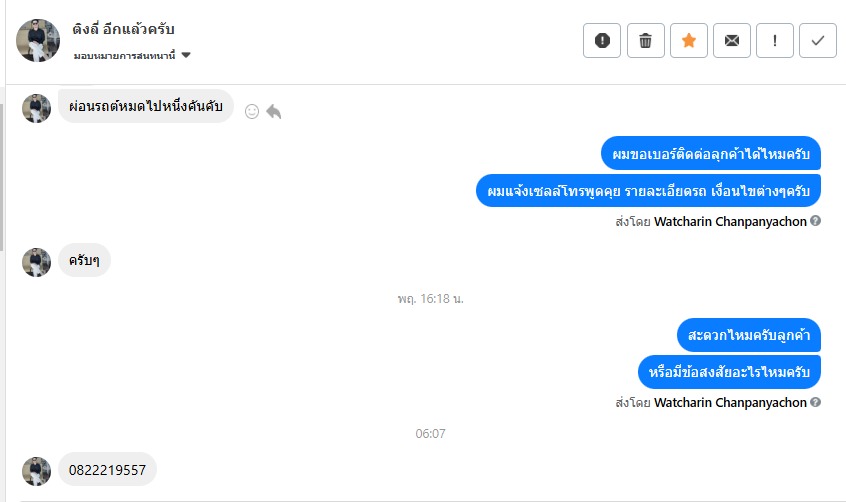
Task: Click info icon beside first Watcharin Chanpanyachon
Action: 816,220
